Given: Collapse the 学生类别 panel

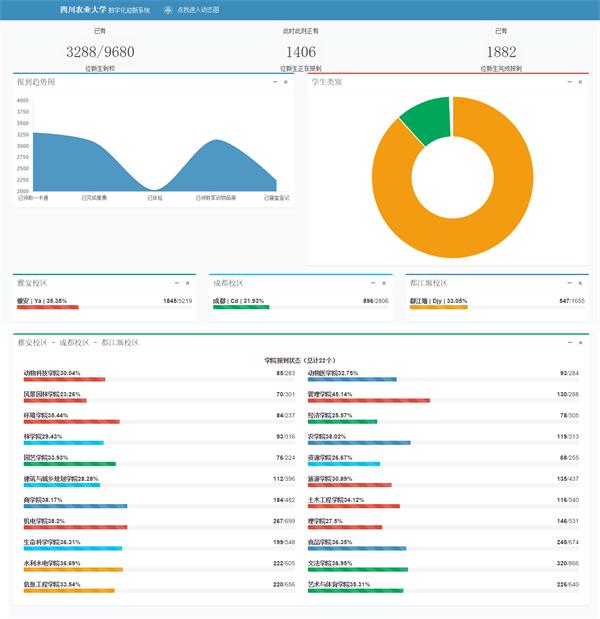Looking at the screenshot, I should (x=570, y=82).
